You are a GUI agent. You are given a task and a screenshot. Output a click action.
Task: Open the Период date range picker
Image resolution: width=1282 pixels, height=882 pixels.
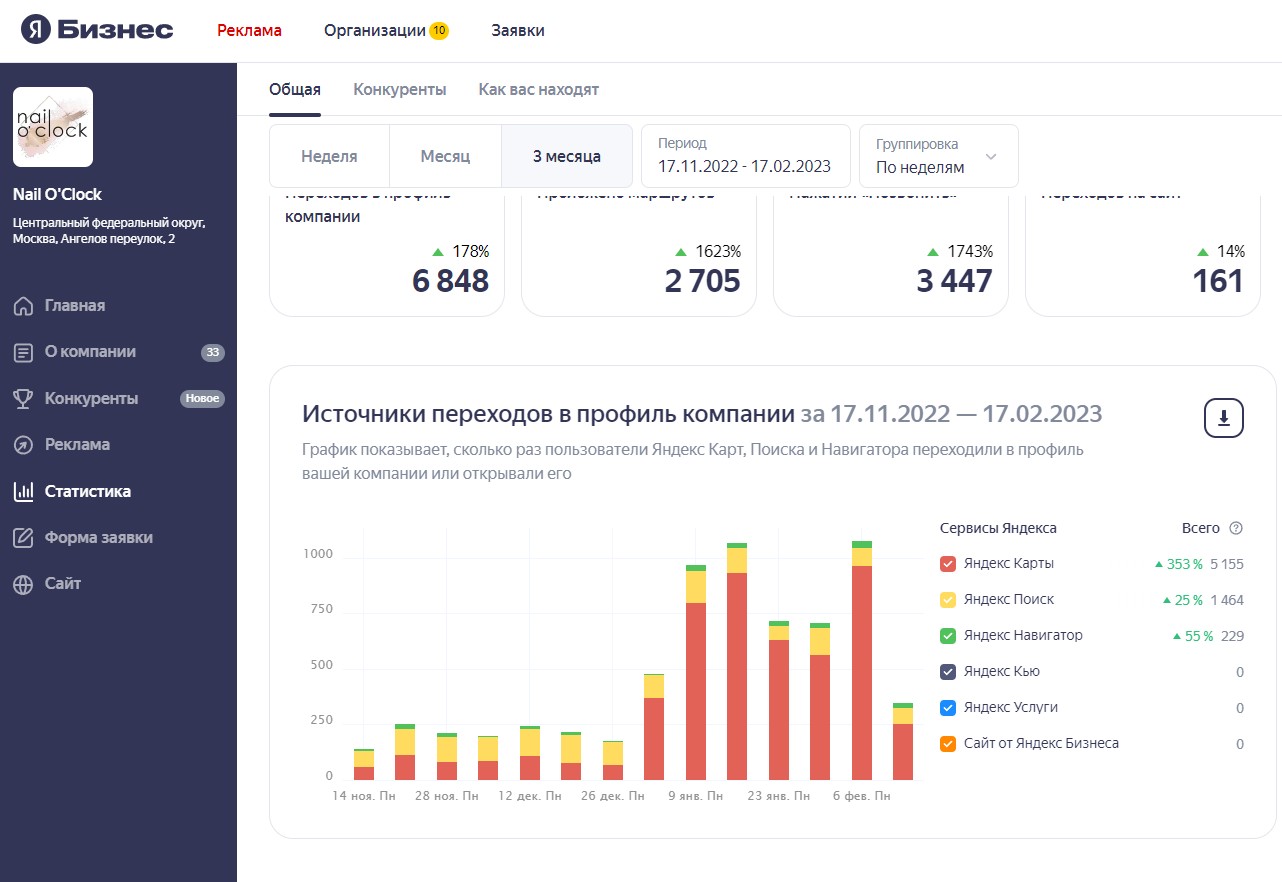tap(745, 156)
